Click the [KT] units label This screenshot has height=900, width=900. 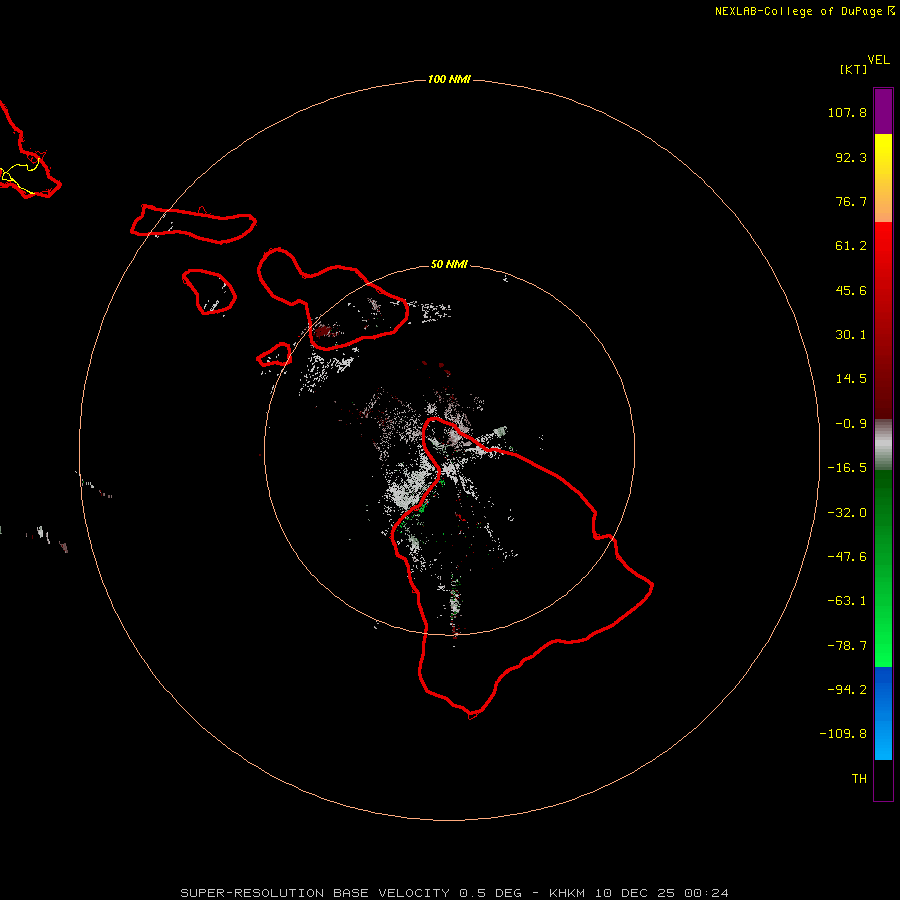click(x=854, y=69)
